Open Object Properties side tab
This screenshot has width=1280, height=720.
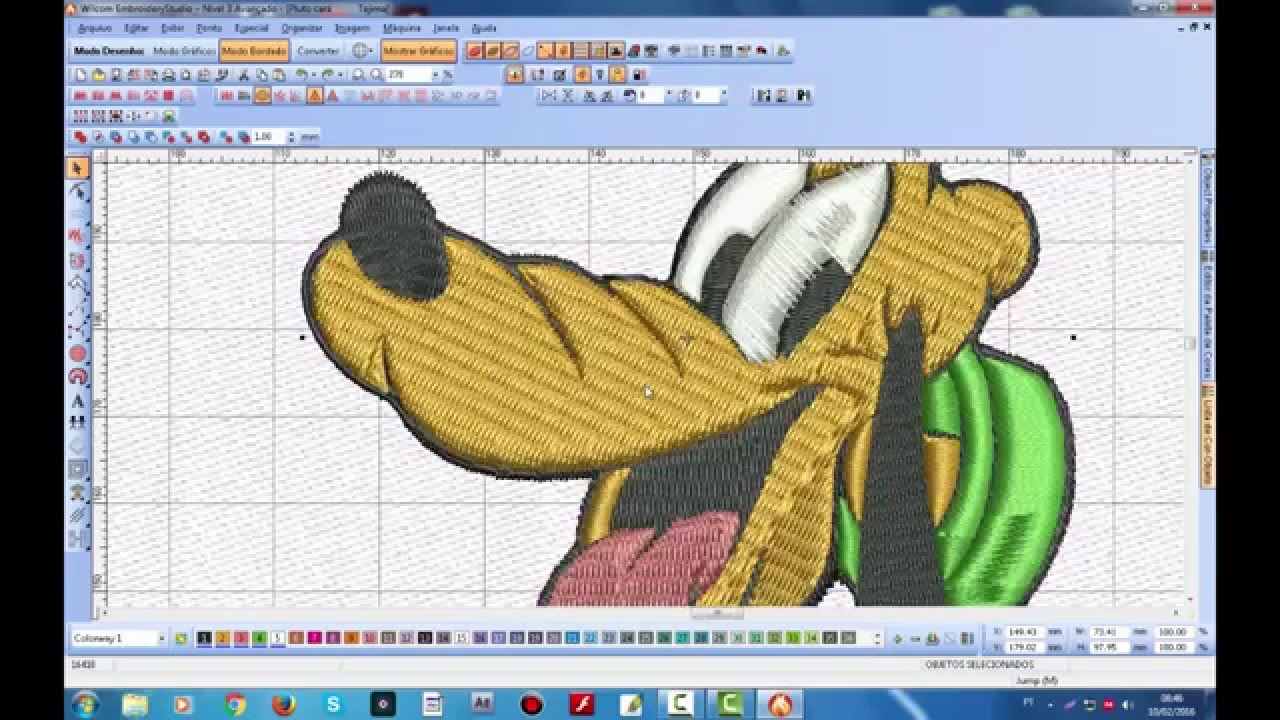click(1208, 200)
